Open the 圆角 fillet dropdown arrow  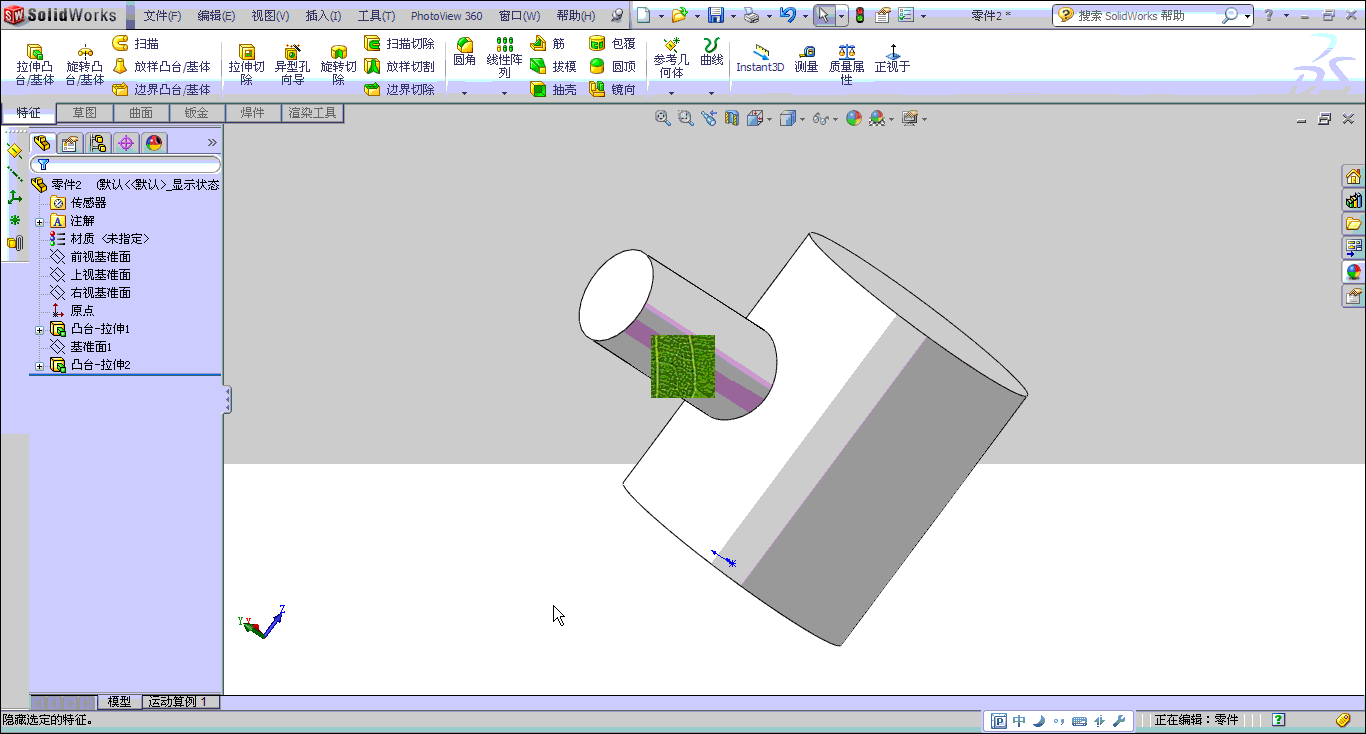pos(464,92)
